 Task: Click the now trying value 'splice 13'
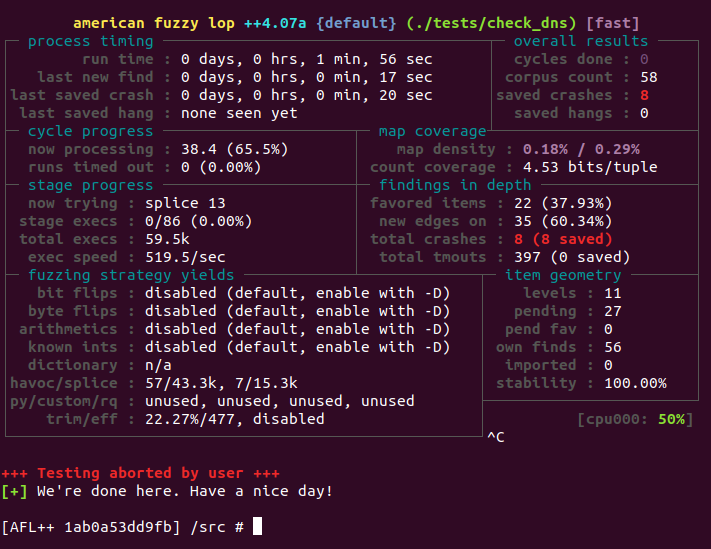pos(185,203)
